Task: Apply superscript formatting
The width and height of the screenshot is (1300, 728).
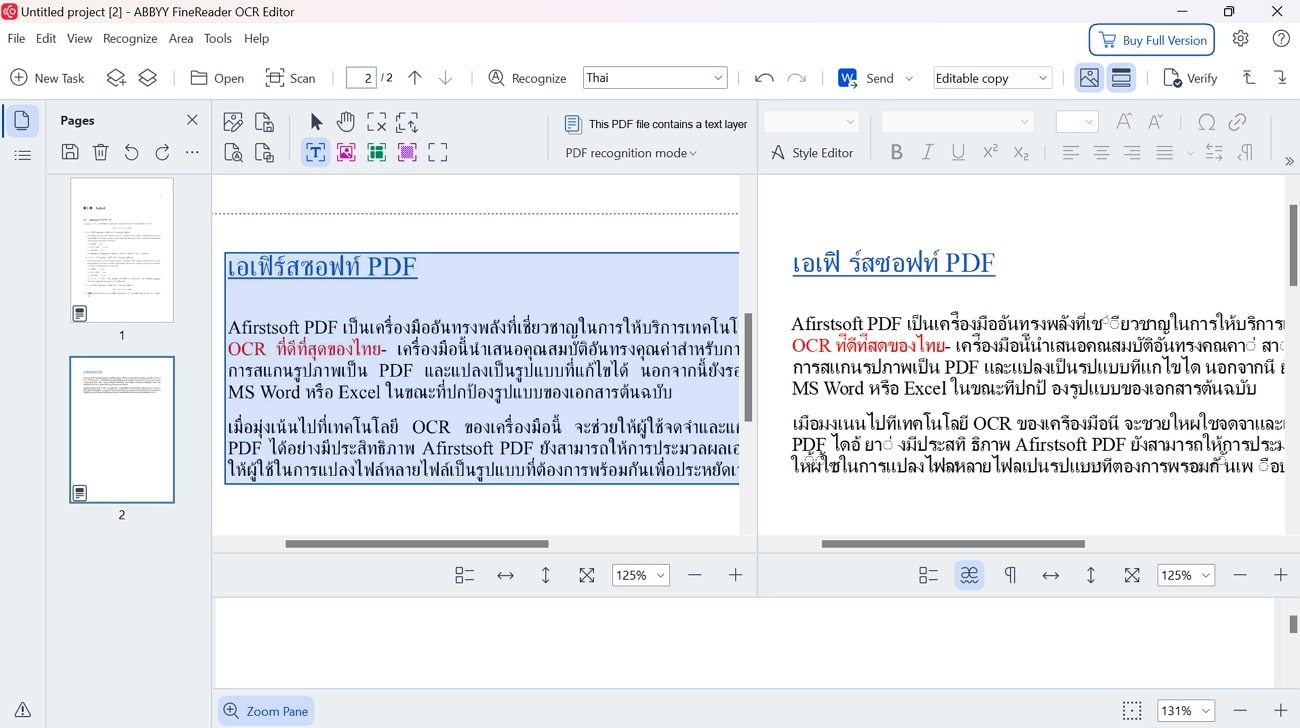Action: coord(990,152)
